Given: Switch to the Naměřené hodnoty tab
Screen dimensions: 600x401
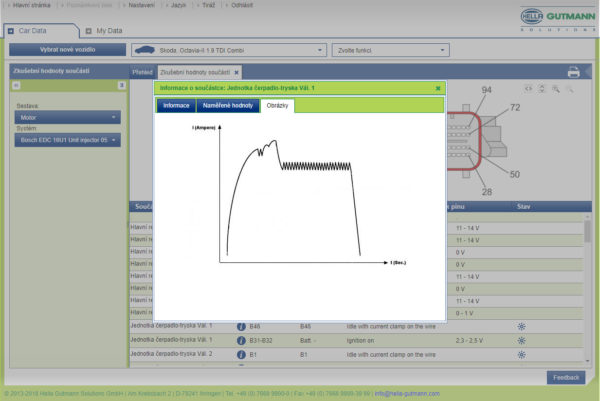Looking at the screenshot, I should point(227,105).
